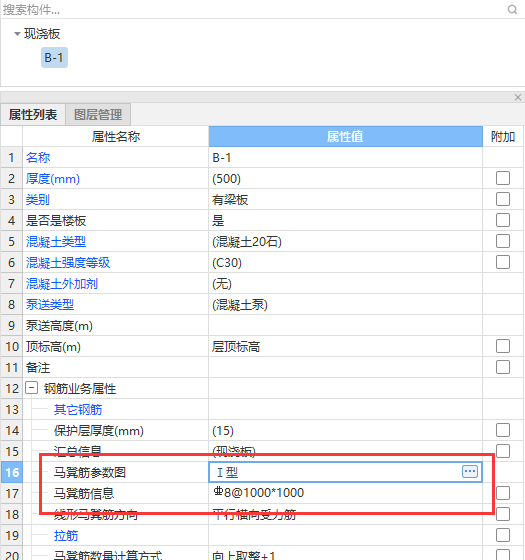
Task: Select the B-1 name value cell
Action: pos(345,158)
